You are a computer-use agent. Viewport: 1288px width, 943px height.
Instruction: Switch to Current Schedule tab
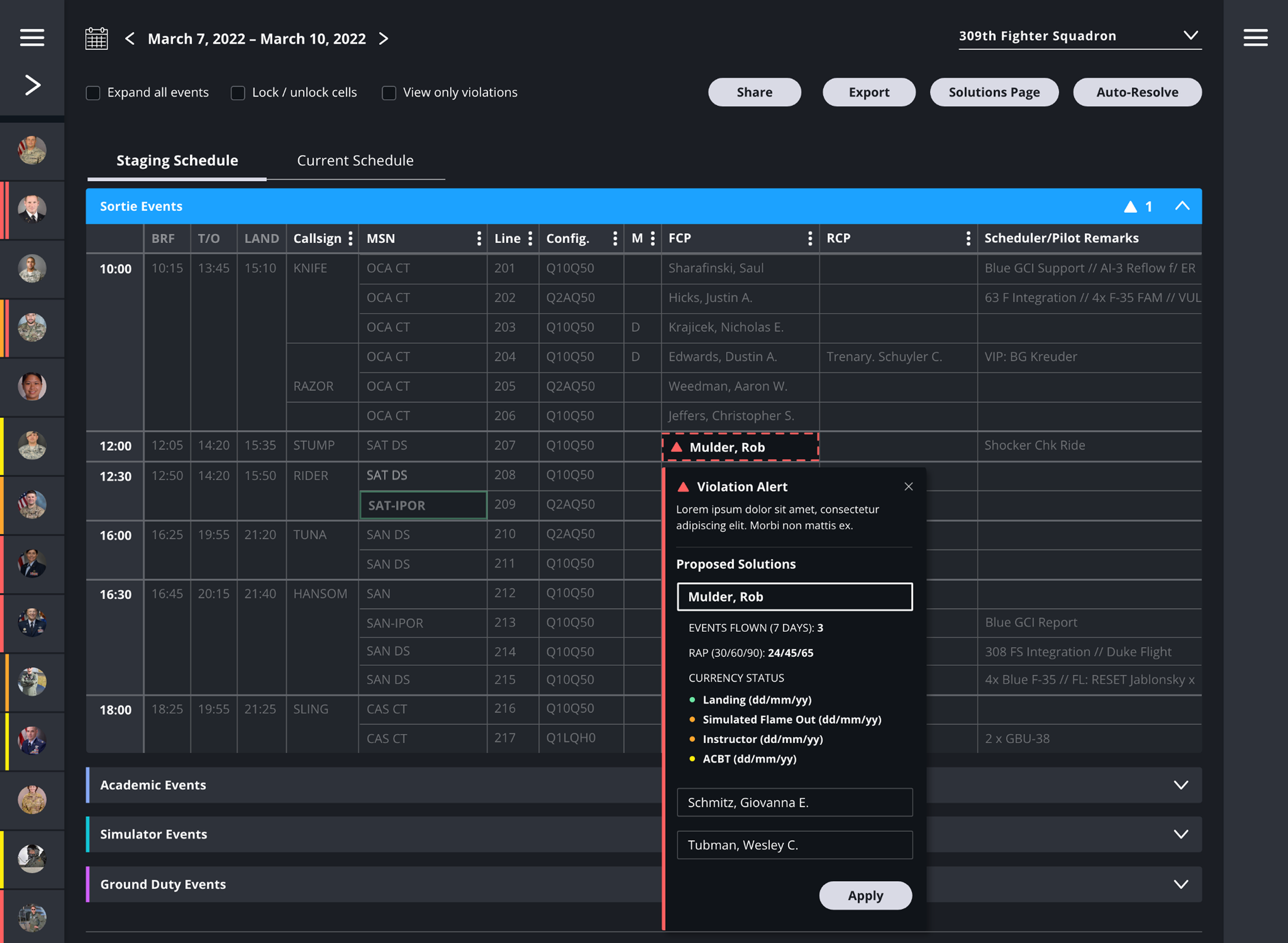point(355,160)
